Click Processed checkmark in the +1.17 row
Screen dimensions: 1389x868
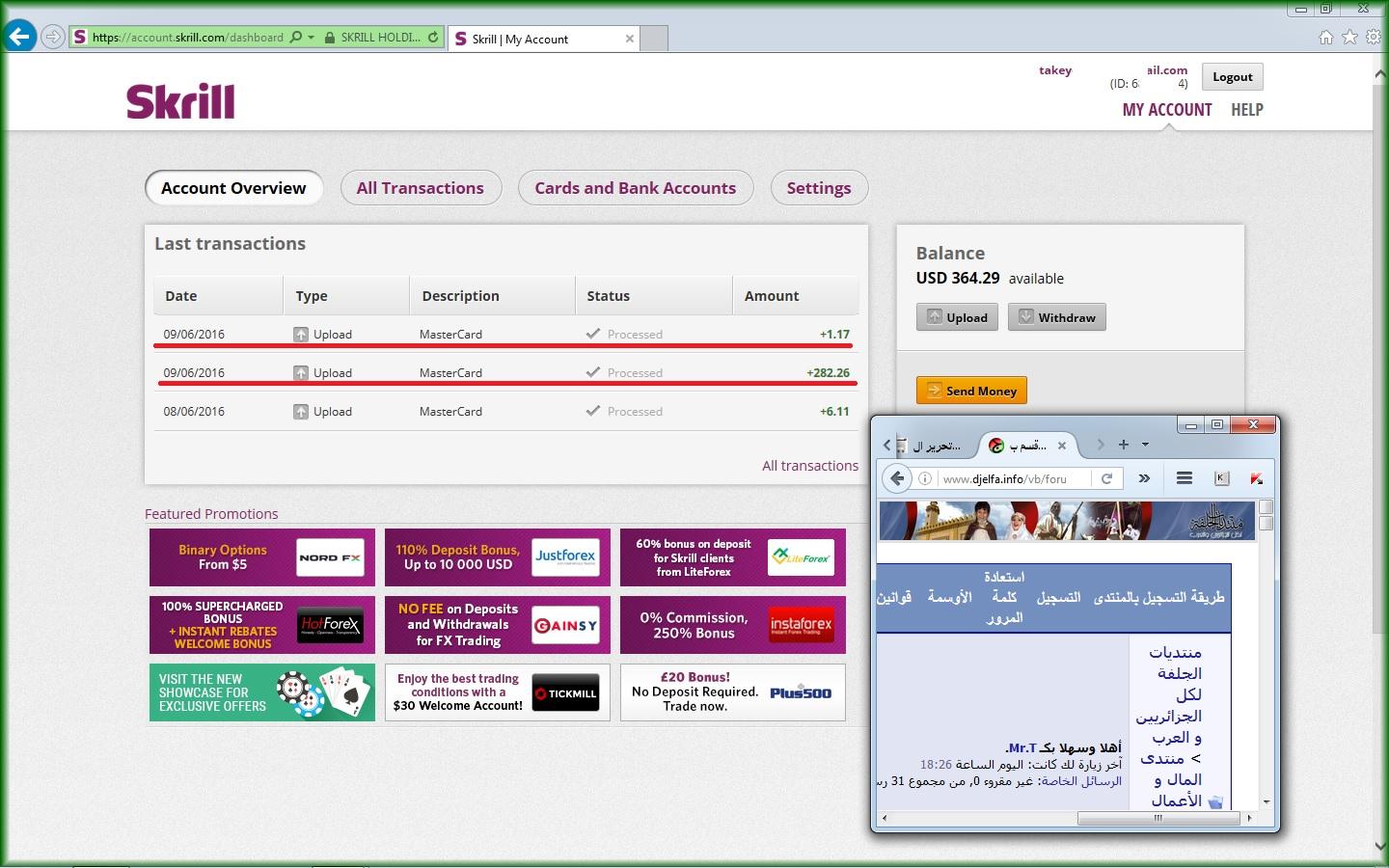(593, 334)
